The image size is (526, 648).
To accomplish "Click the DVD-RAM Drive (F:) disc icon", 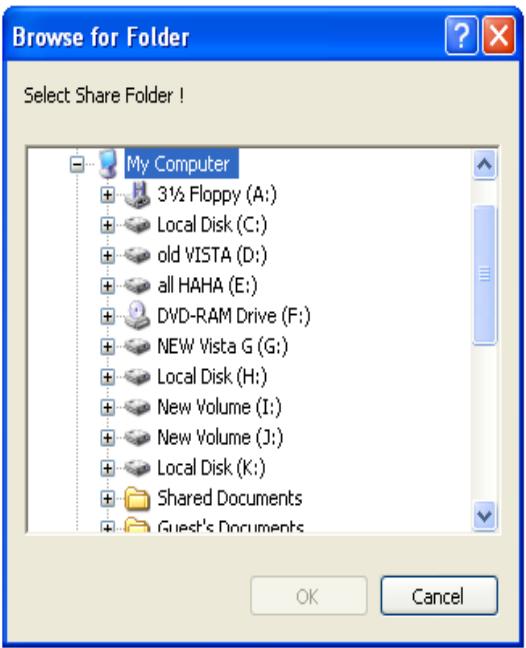I will click(x=137, y=315).
